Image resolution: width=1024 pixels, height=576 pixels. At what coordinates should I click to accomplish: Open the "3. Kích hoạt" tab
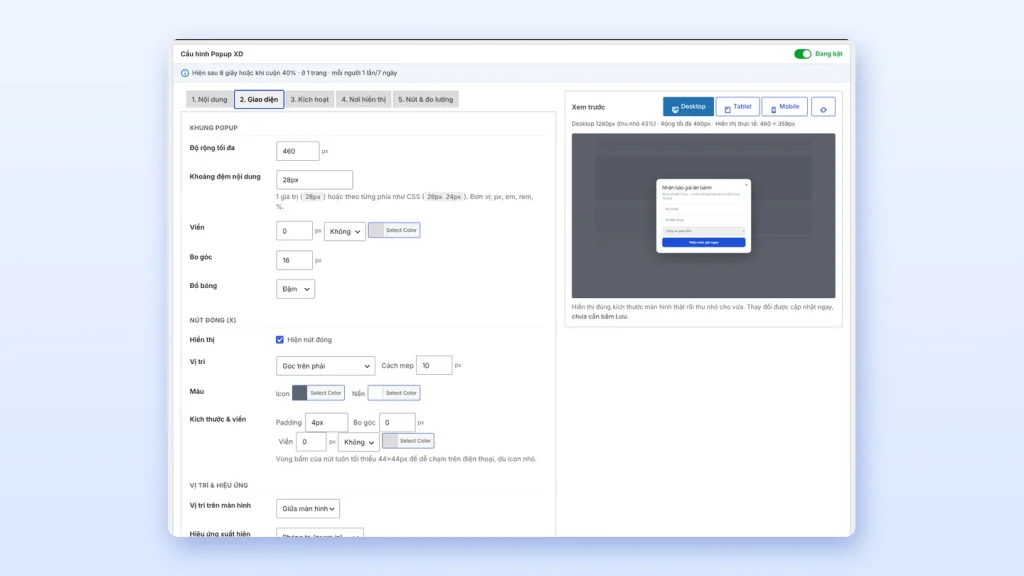310,99
